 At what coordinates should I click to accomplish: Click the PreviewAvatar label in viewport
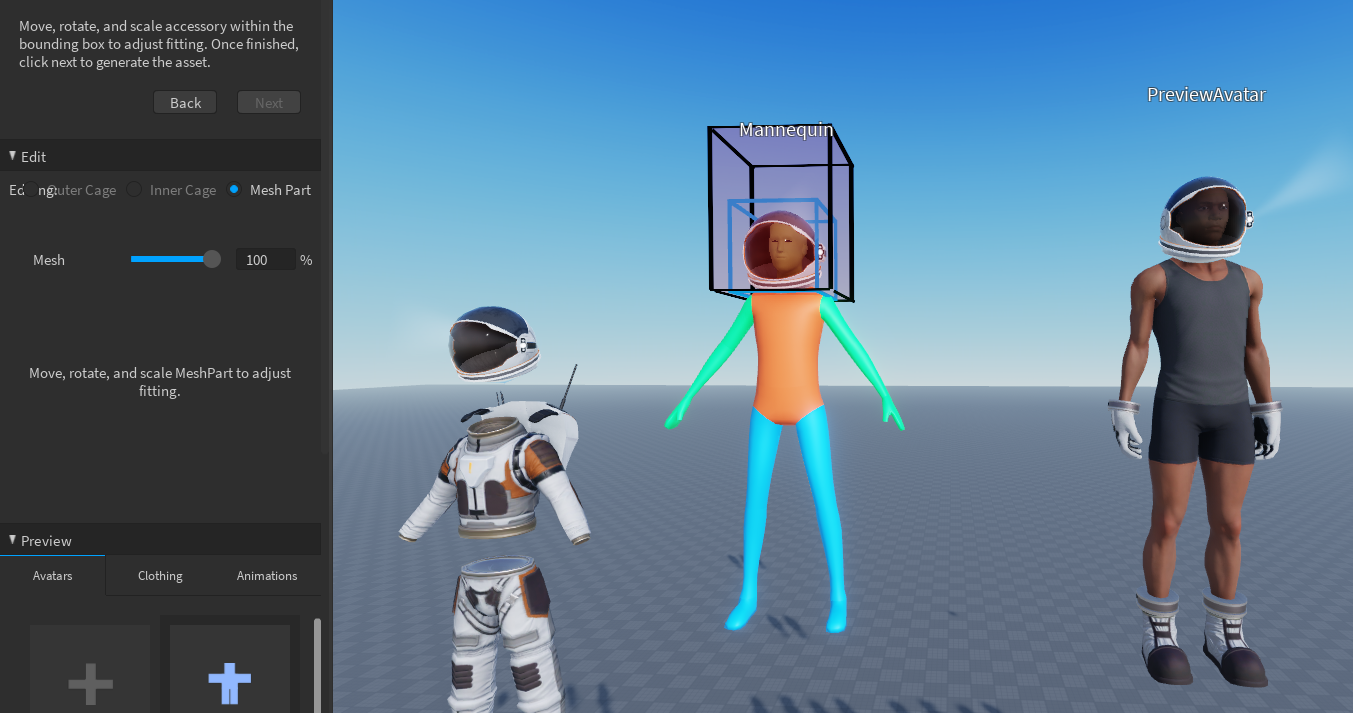click(1206, 95)
